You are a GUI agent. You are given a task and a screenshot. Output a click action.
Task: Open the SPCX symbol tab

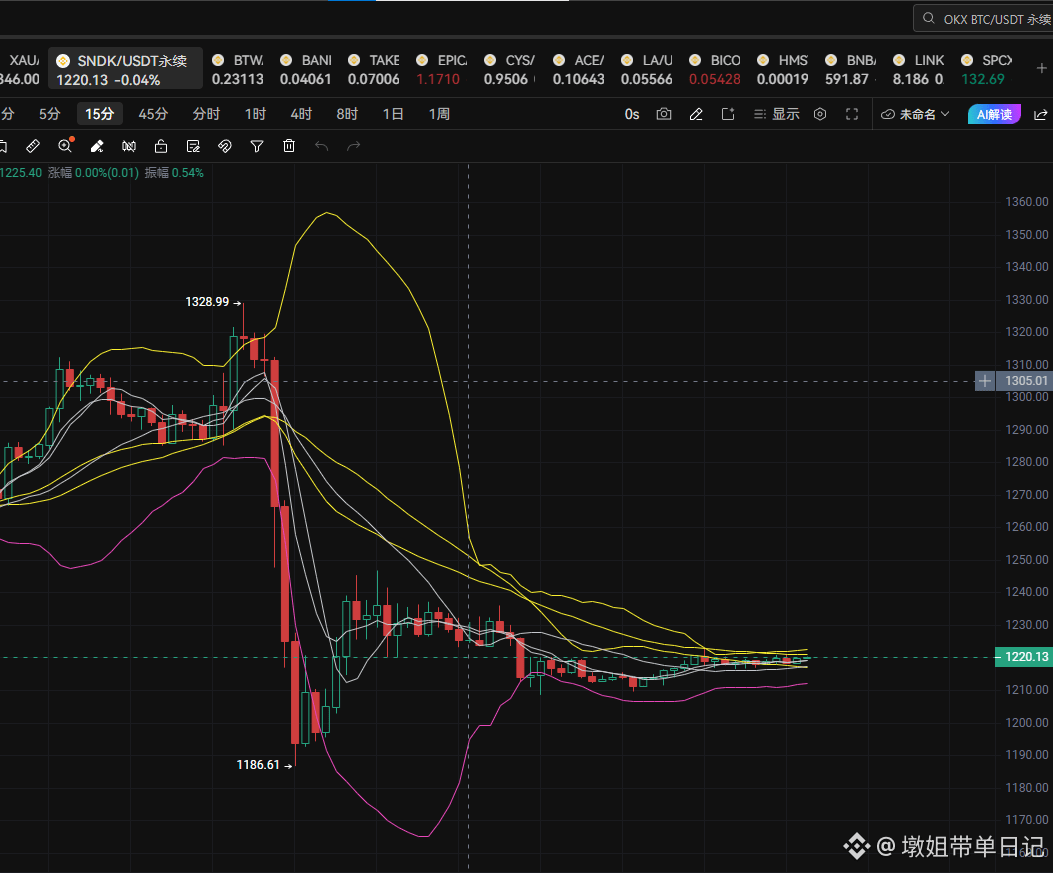tap(986, 68)
